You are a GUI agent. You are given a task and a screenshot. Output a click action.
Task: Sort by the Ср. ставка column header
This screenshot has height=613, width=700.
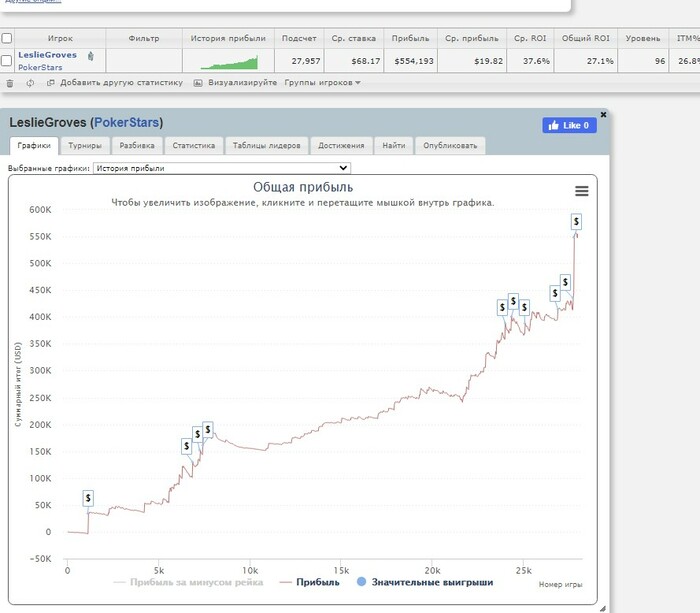click(x=354, y=38)
